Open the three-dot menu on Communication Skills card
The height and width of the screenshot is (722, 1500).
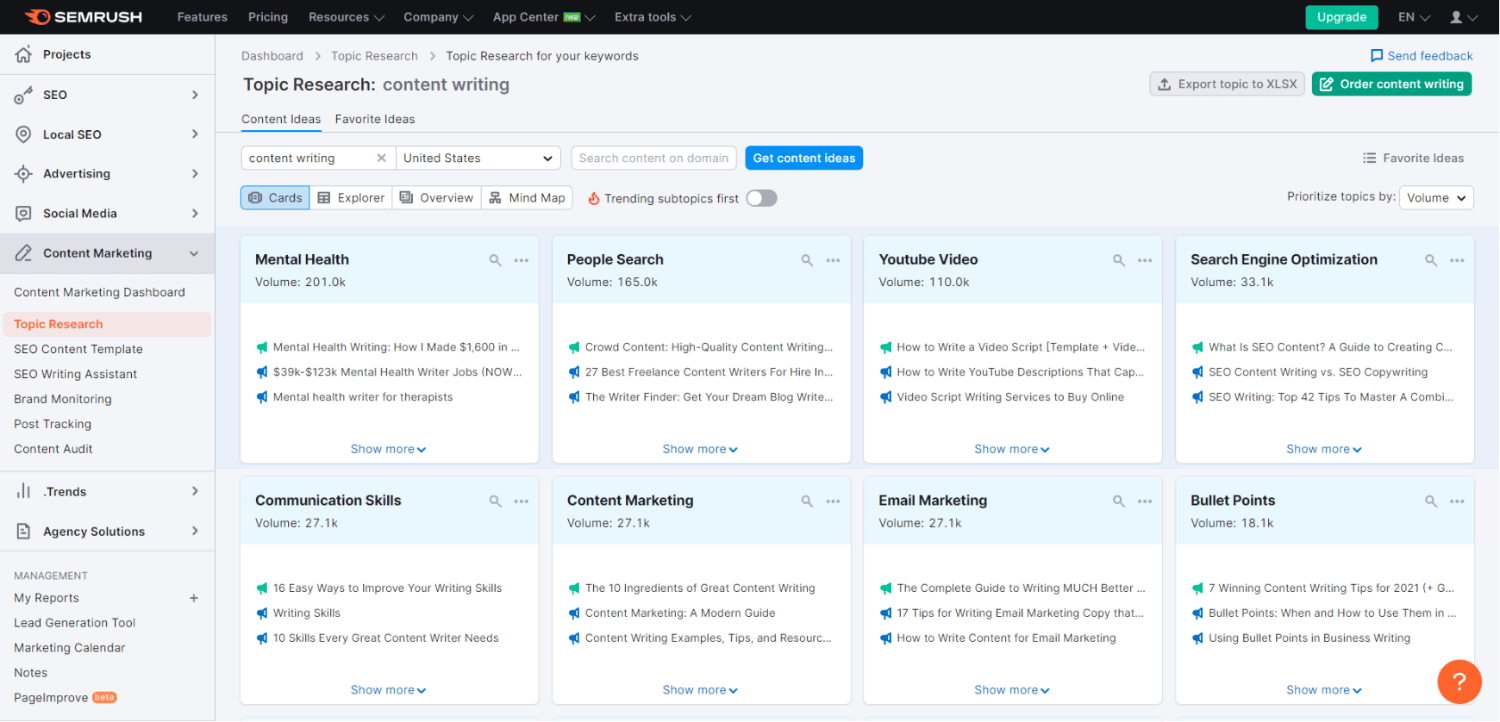pos(521,501)
